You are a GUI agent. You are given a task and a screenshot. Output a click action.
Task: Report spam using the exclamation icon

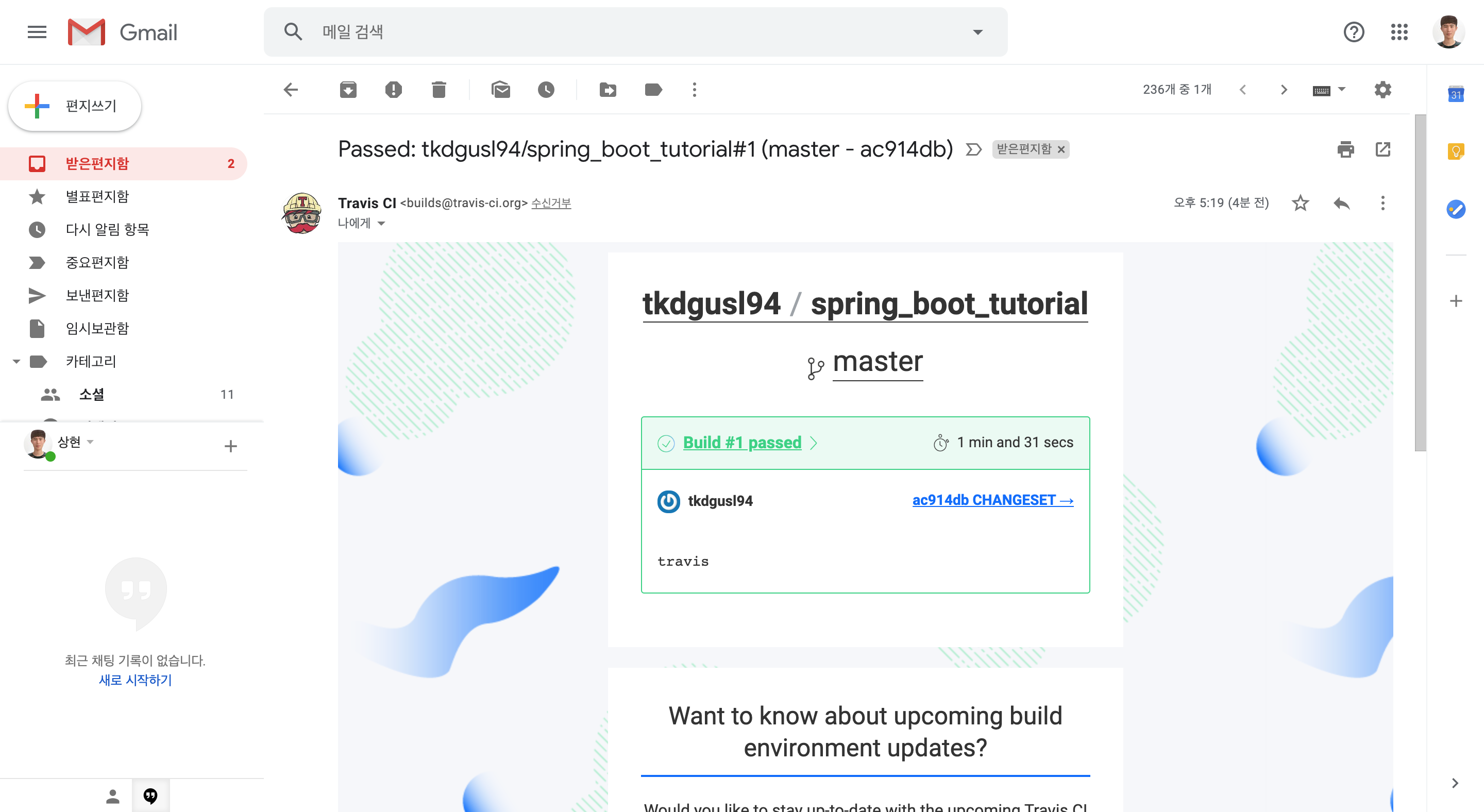[394, 89]
